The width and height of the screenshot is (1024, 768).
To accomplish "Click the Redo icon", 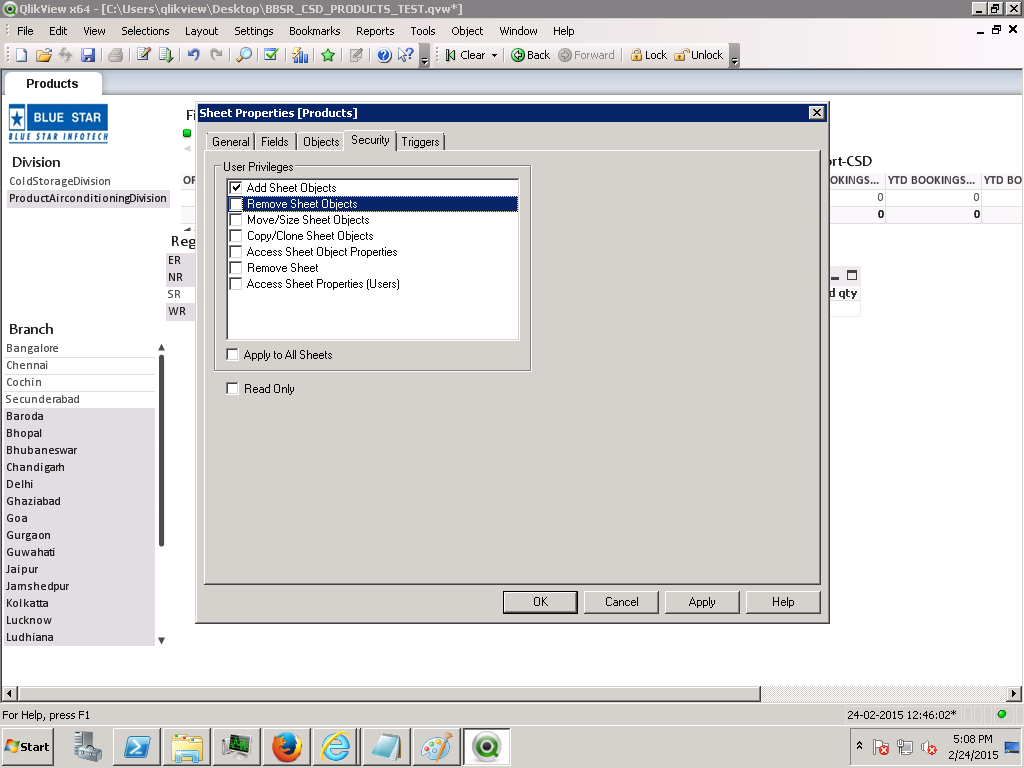I will click(x=216, y=56).
